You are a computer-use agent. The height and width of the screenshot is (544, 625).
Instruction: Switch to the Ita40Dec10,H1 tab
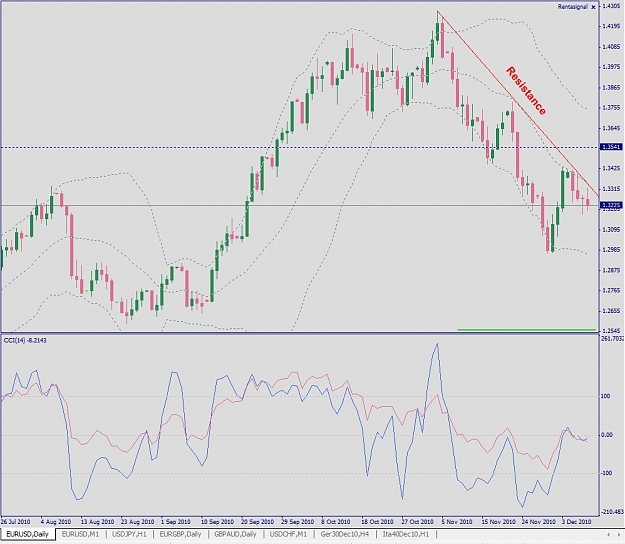click(x=406, y=534)
